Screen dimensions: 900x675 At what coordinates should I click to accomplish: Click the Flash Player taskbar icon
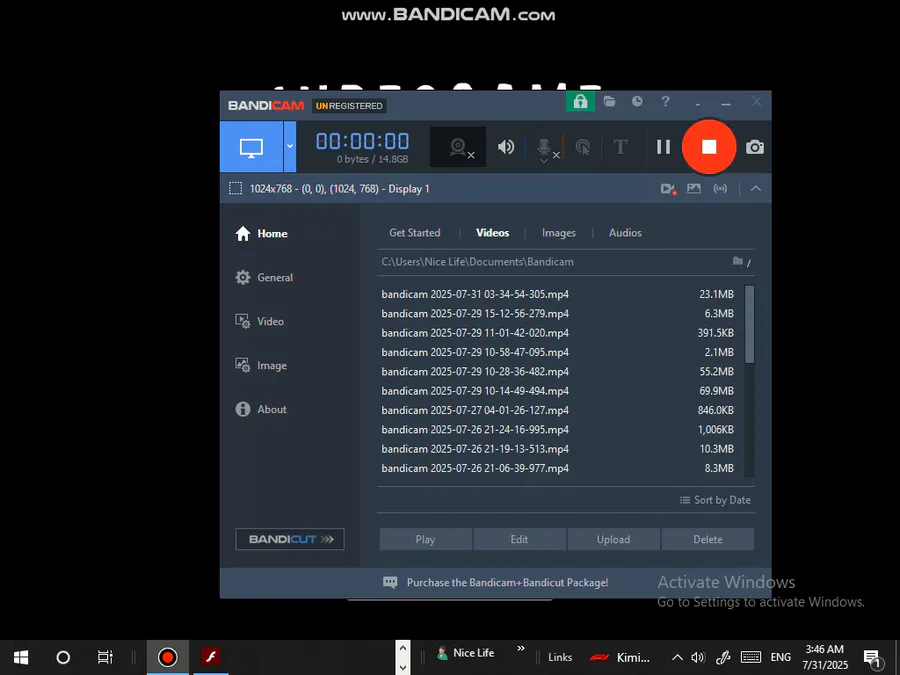[x=211, y=657]
